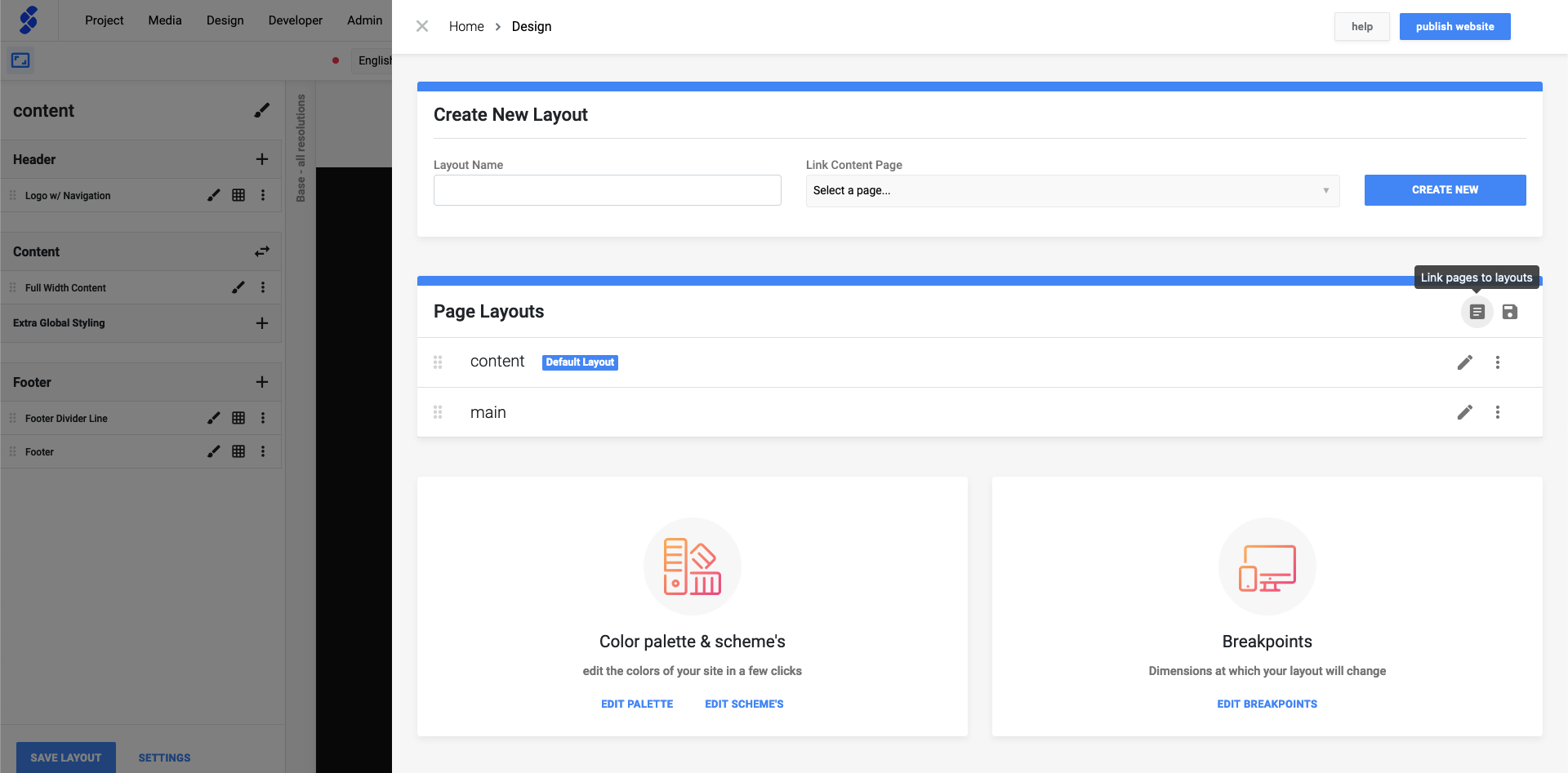The height and width of the screenshot is (773, 1568).
Task: Close the Design panel with X
Action: pos(422,26)
